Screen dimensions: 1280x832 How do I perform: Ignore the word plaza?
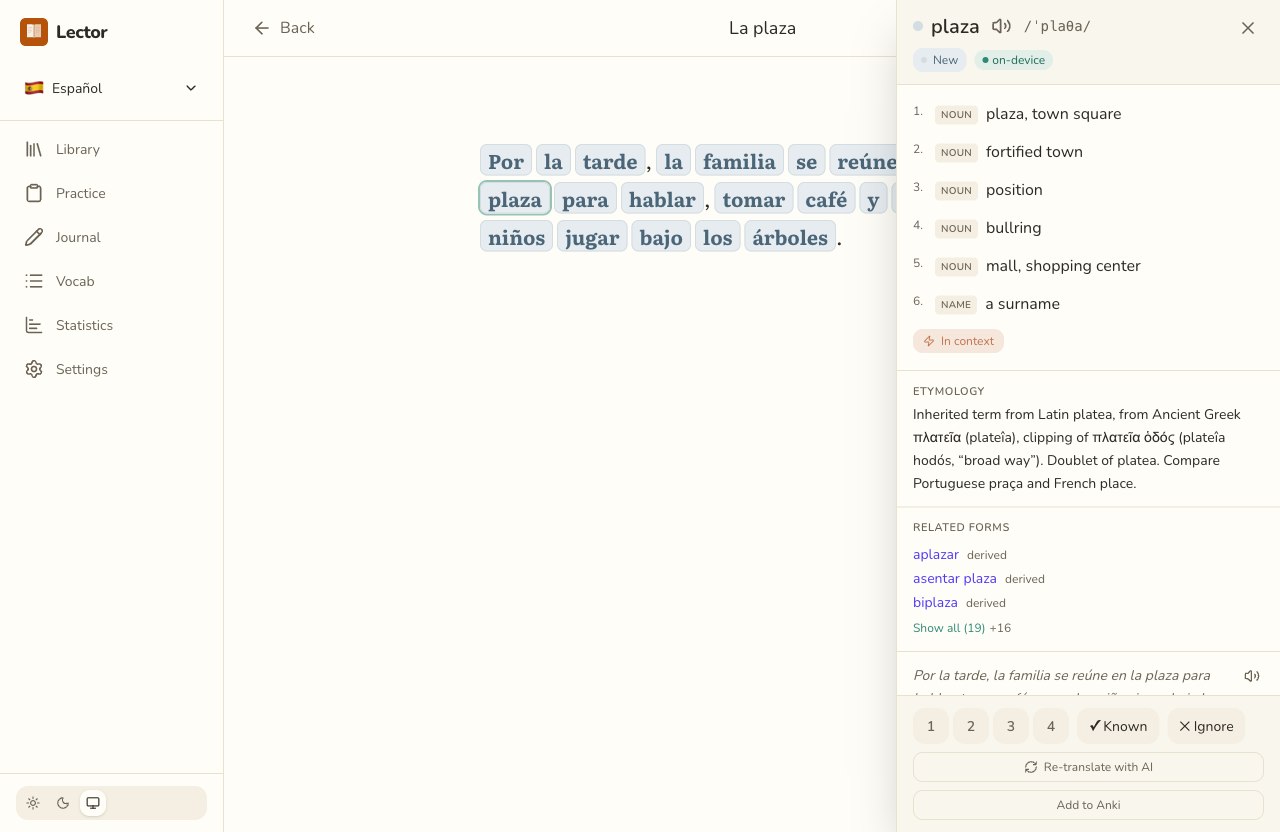(x=1206, y=726)
